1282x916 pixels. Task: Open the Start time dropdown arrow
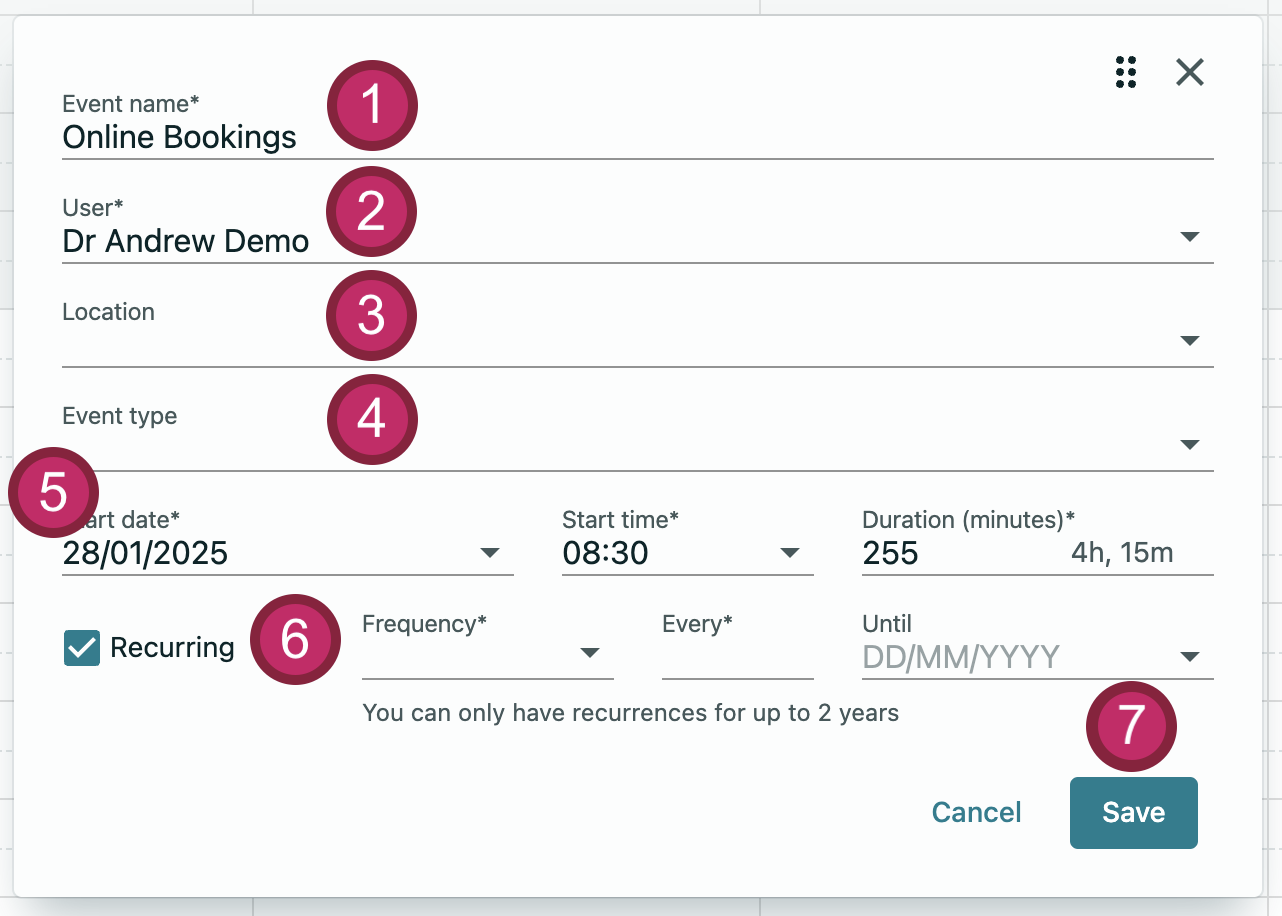(790, 553)
